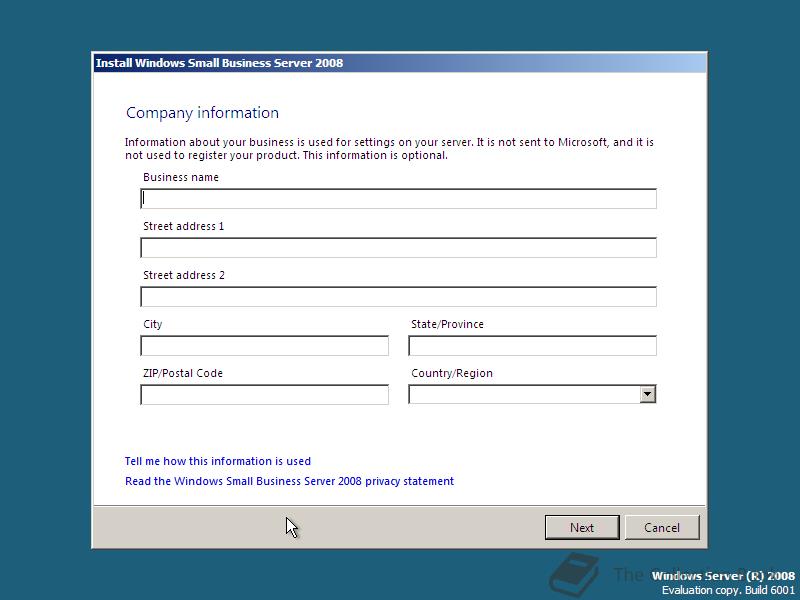This screenshot has height=600, width=800.
Task: Click the 'Install Windows Small Business Server 2008' title
Action: 219,63
